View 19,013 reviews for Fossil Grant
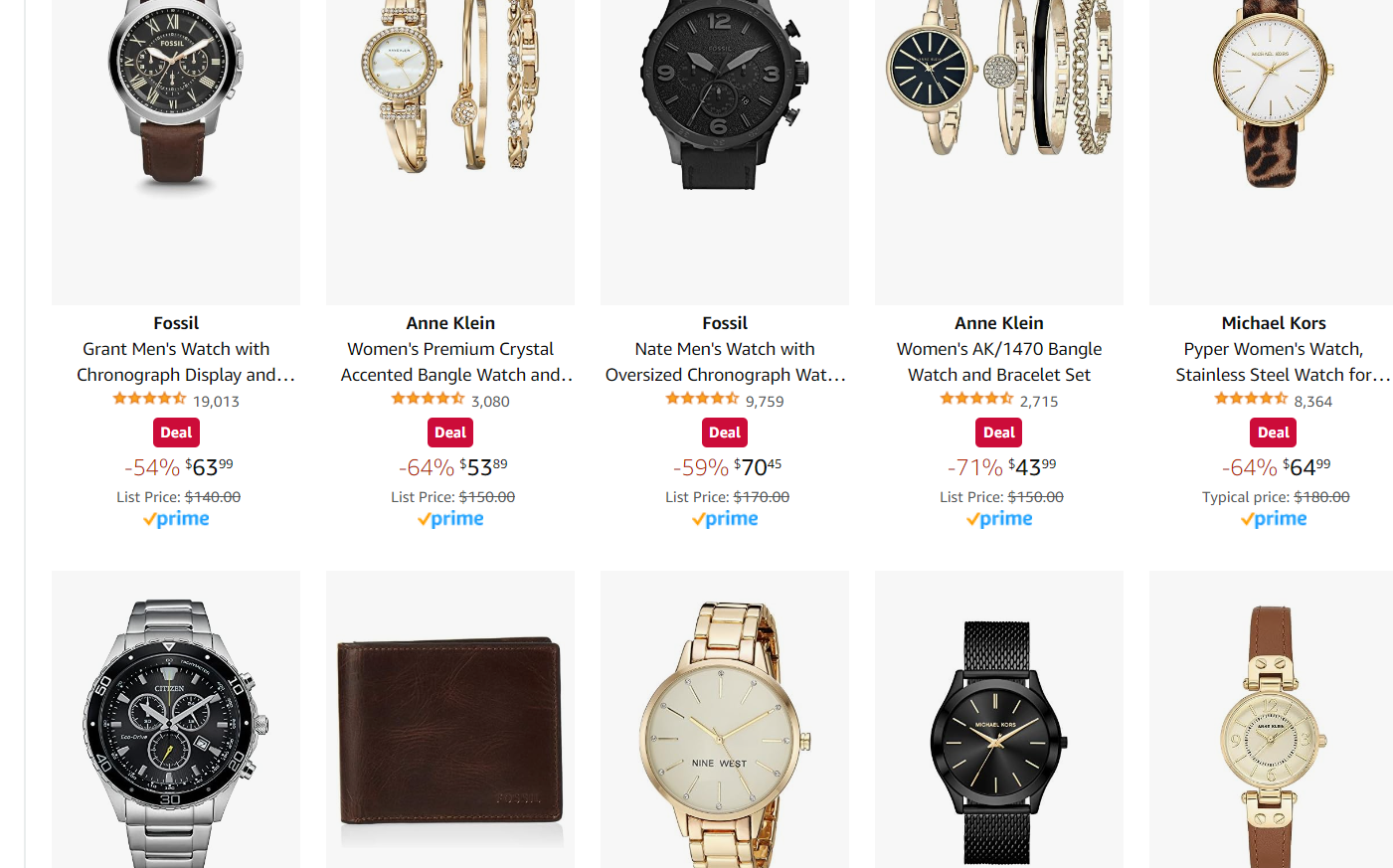 216,402
